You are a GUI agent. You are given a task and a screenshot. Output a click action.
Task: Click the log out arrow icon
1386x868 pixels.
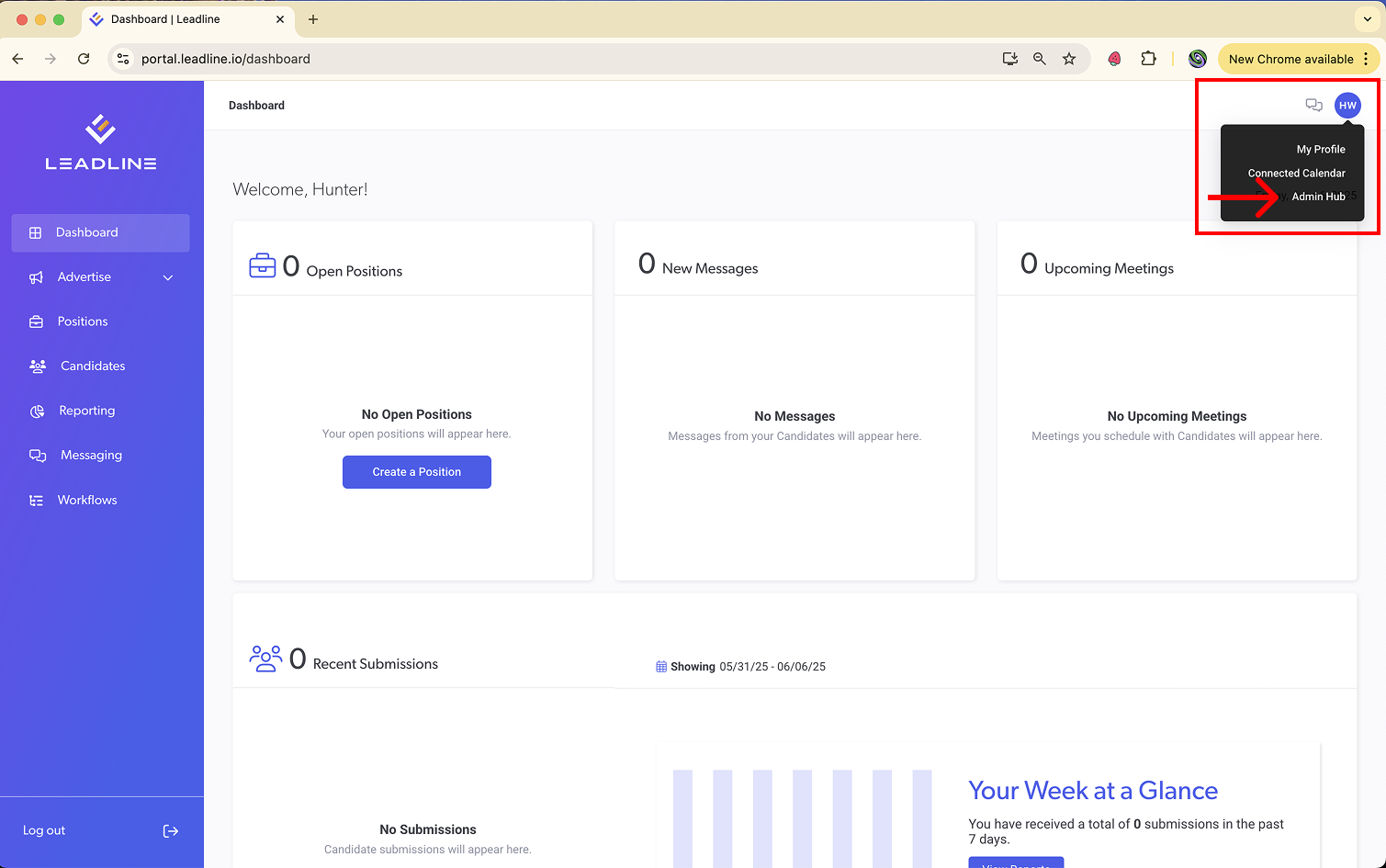coord(171,830)
